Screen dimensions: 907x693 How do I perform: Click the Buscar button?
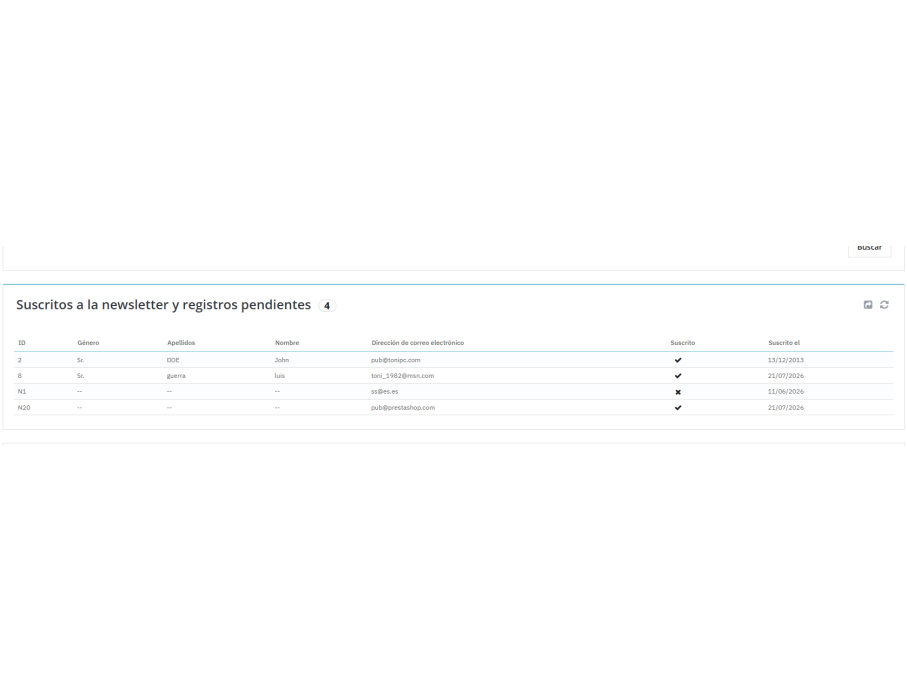coord(869,249)
